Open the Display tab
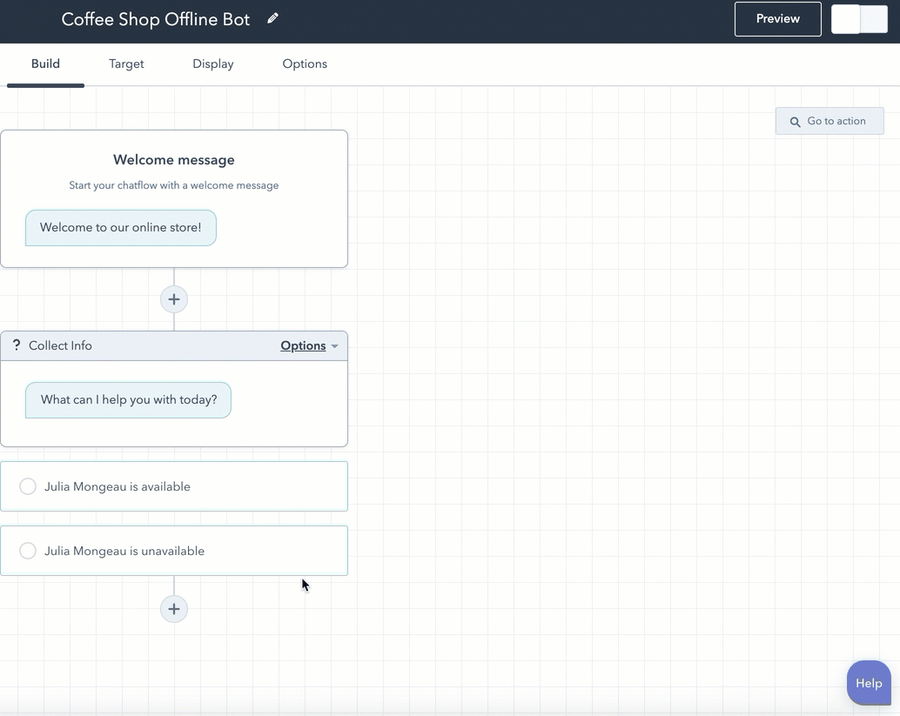 point(212,63)
